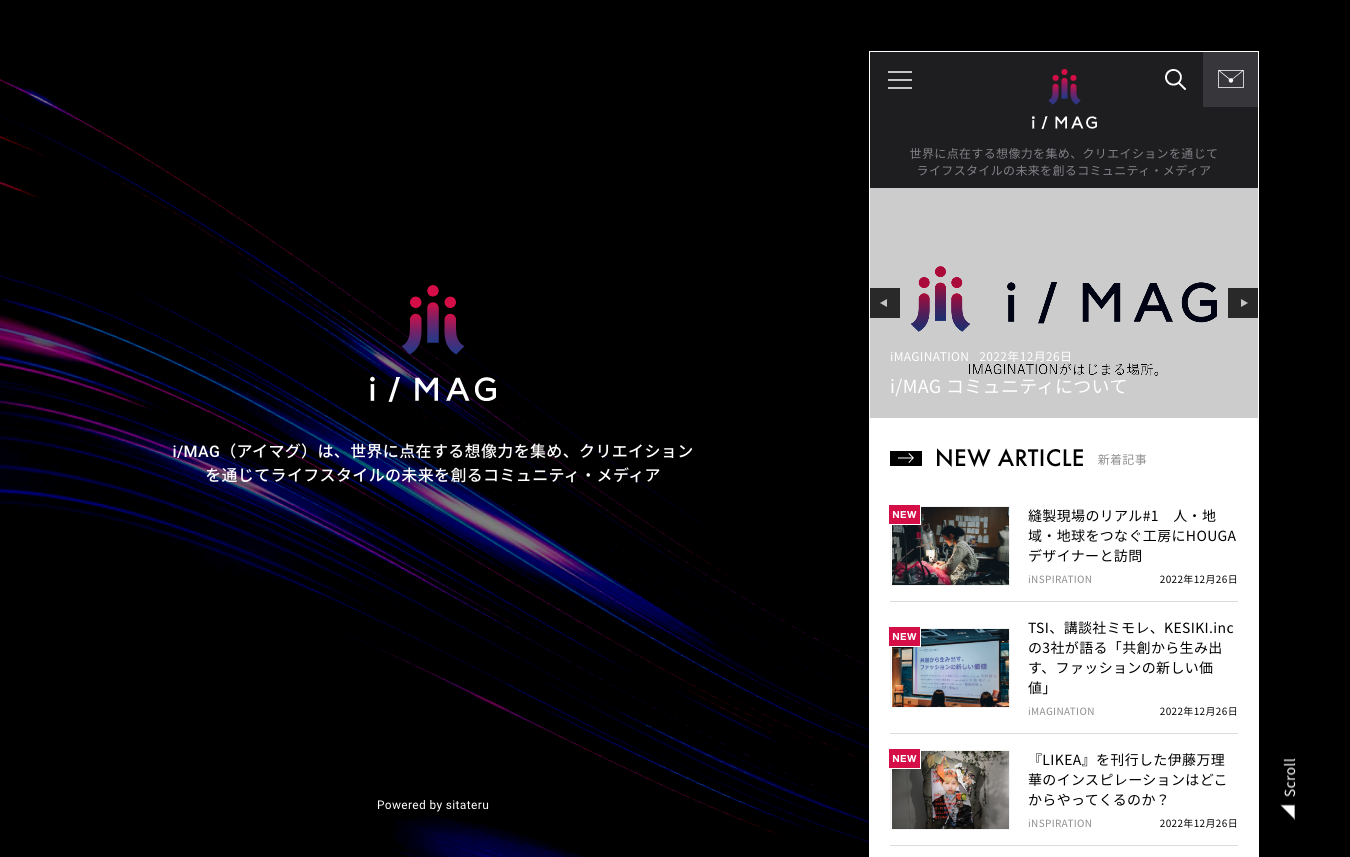Click the NEW ARTICLE arrow icon
The width and height of the screenshot is (1350, 857).
(x=905, y=458)
